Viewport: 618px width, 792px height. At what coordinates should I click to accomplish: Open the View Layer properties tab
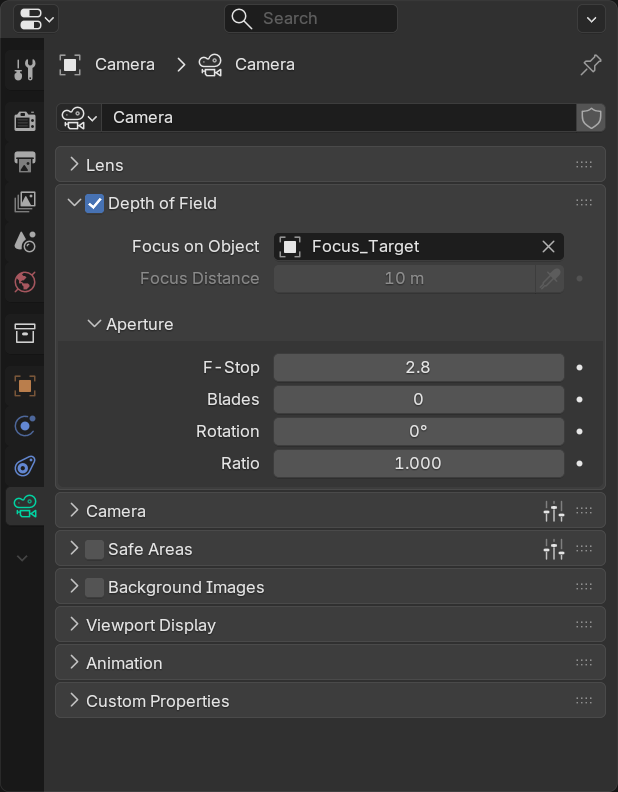coord(25,202)
